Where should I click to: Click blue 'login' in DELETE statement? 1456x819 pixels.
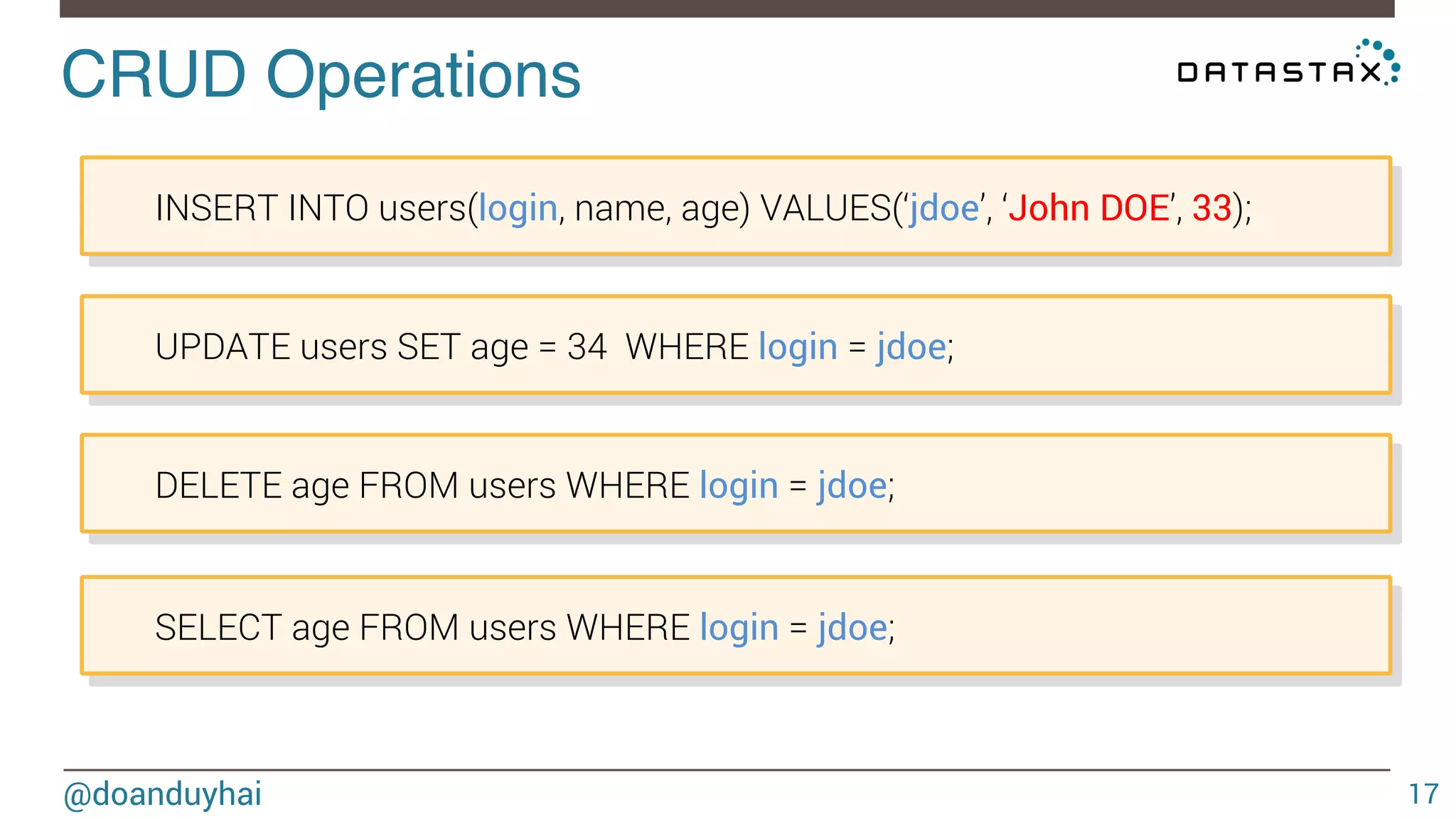(x=739, y=486)
